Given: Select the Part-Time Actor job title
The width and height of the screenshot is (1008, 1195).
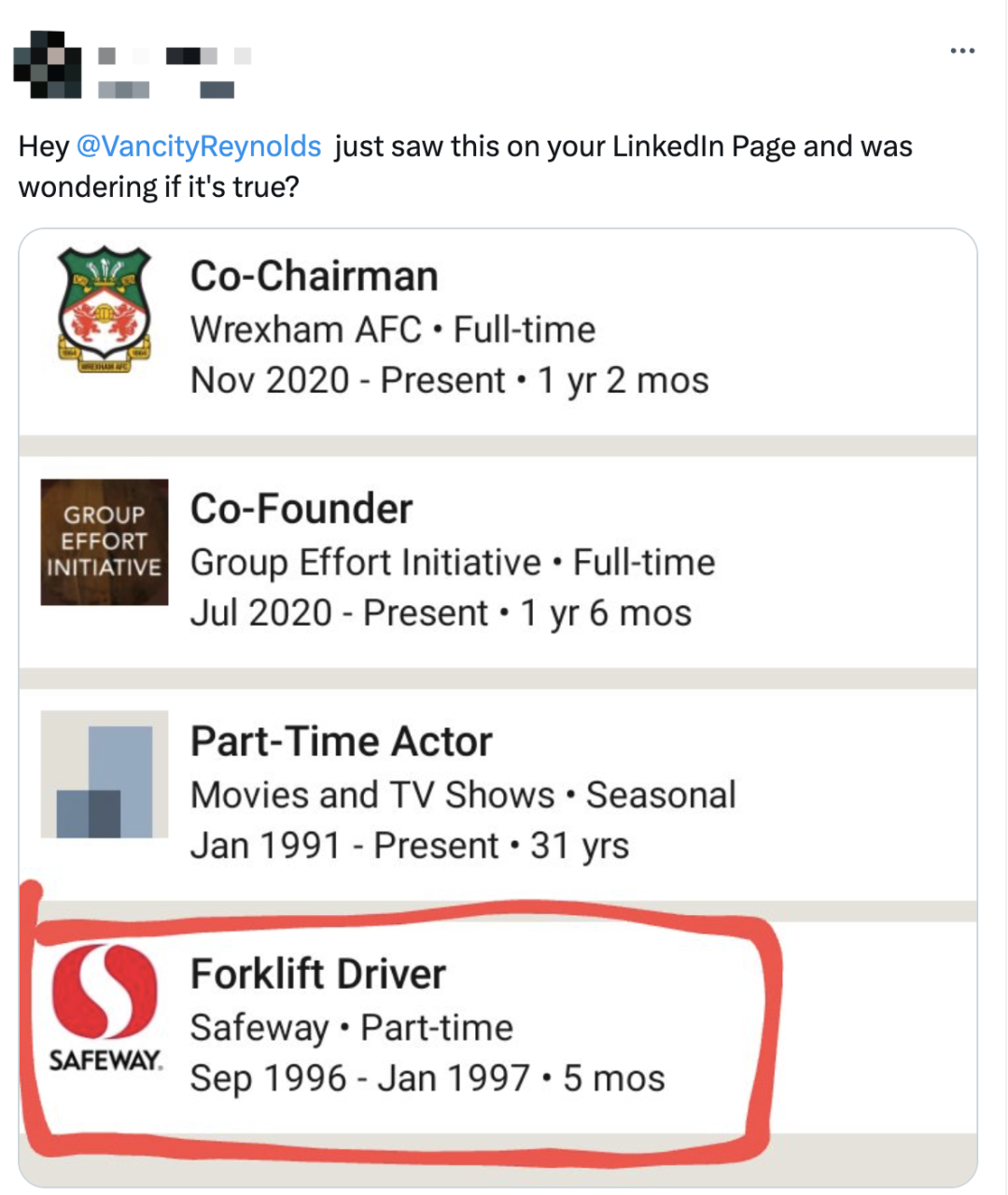Looking at the screenshot, I should click(x=342, y=741).
